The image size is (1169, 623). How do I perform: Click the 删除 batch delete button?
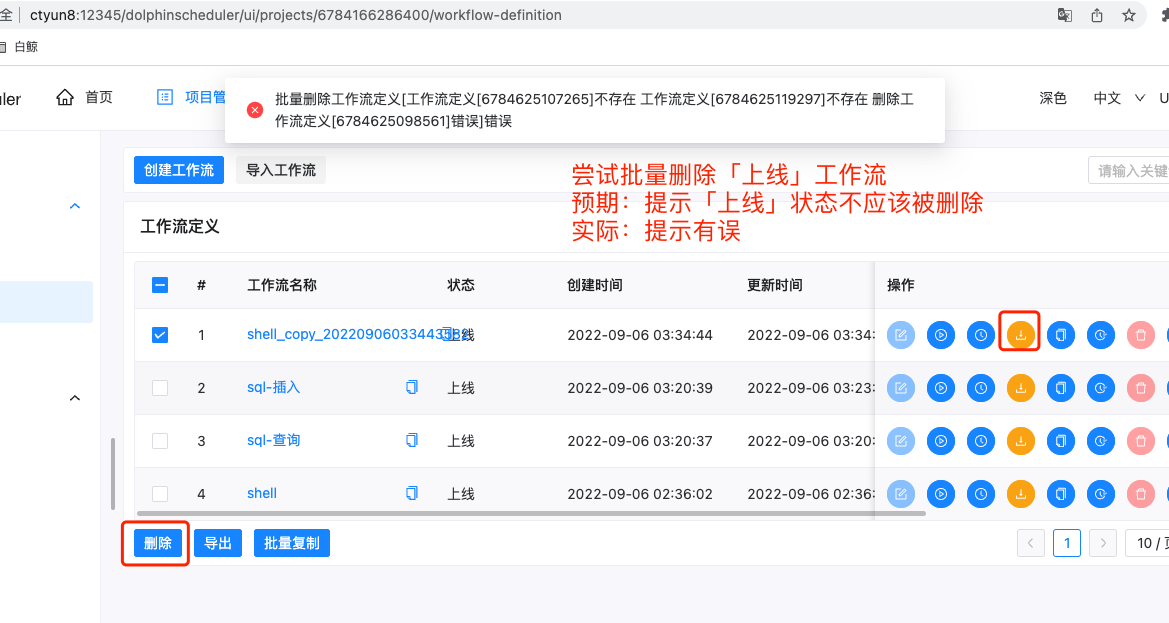157,543
